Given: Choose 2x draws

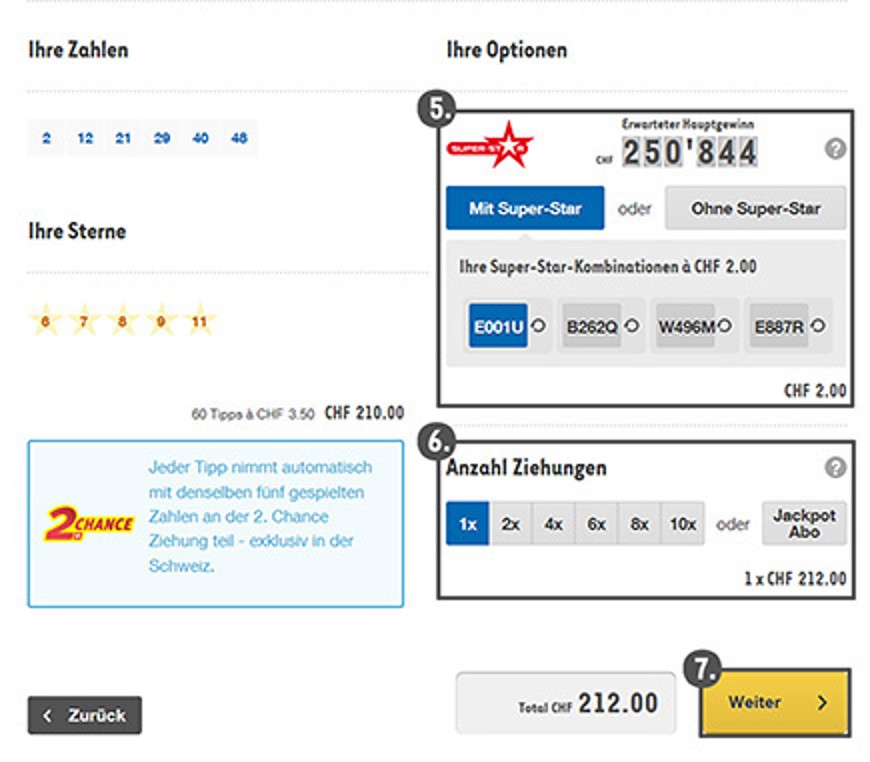Looking at the screenshot, I should (x=510, y=523).
